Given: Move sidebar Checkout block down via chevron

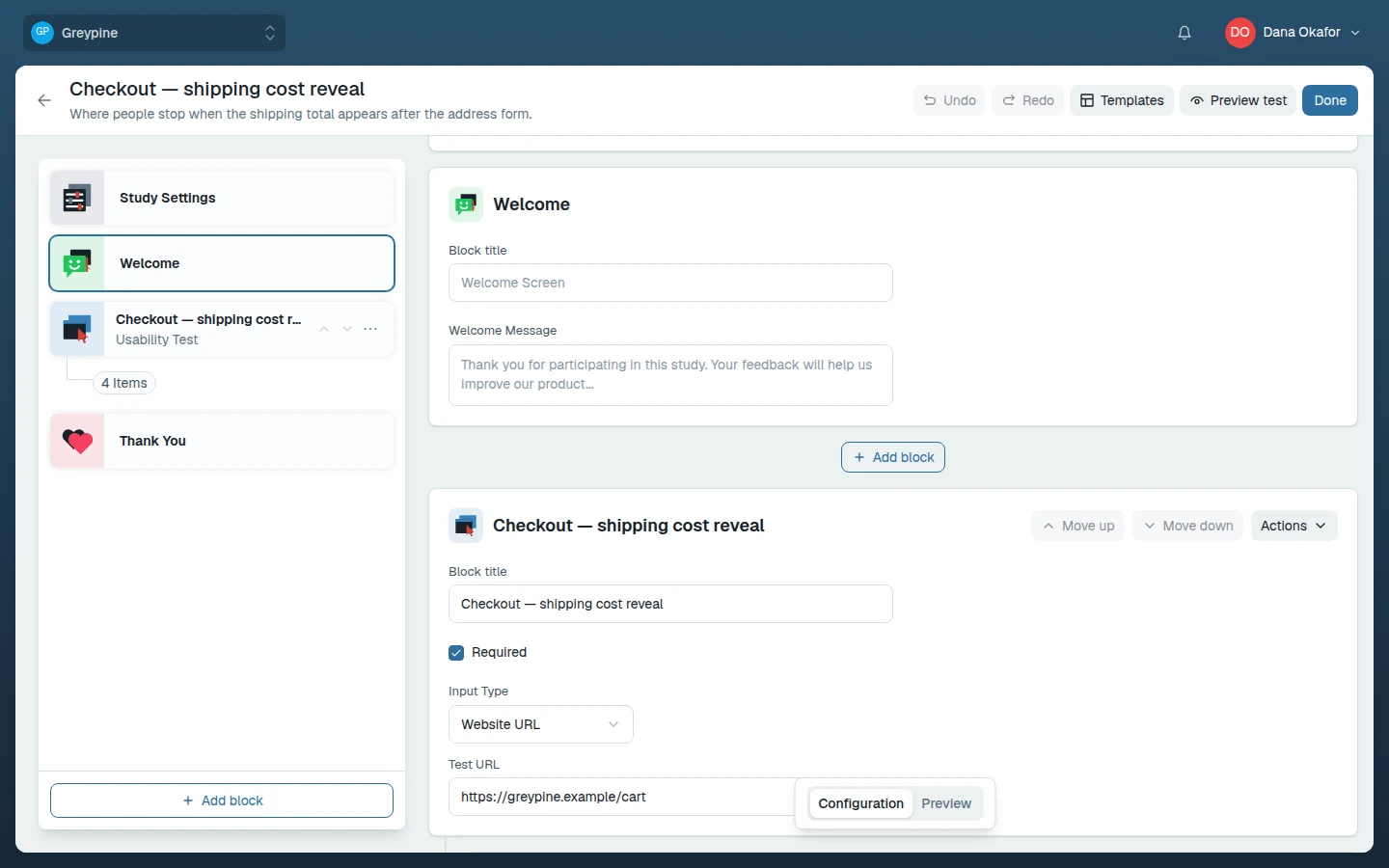Looking at the screenshot, I should 347,329.
